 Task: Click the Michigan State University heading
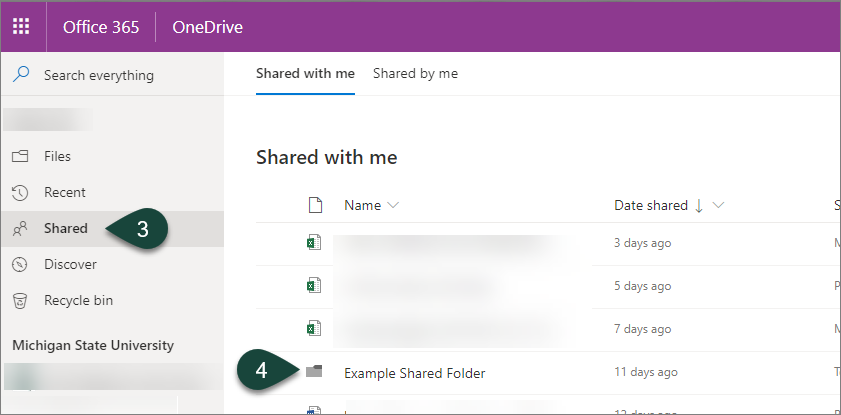93,345
